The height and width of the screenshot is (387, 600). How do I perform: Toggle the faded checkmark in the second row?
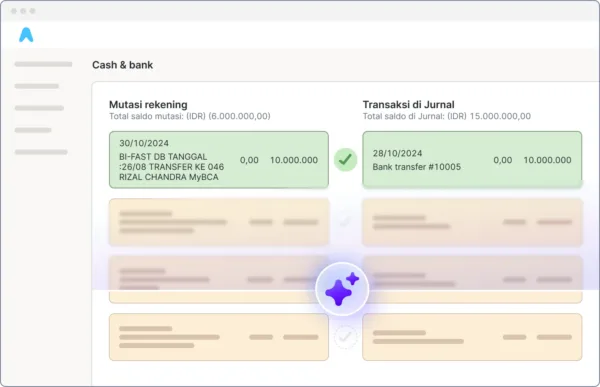(x=346, y=221)
